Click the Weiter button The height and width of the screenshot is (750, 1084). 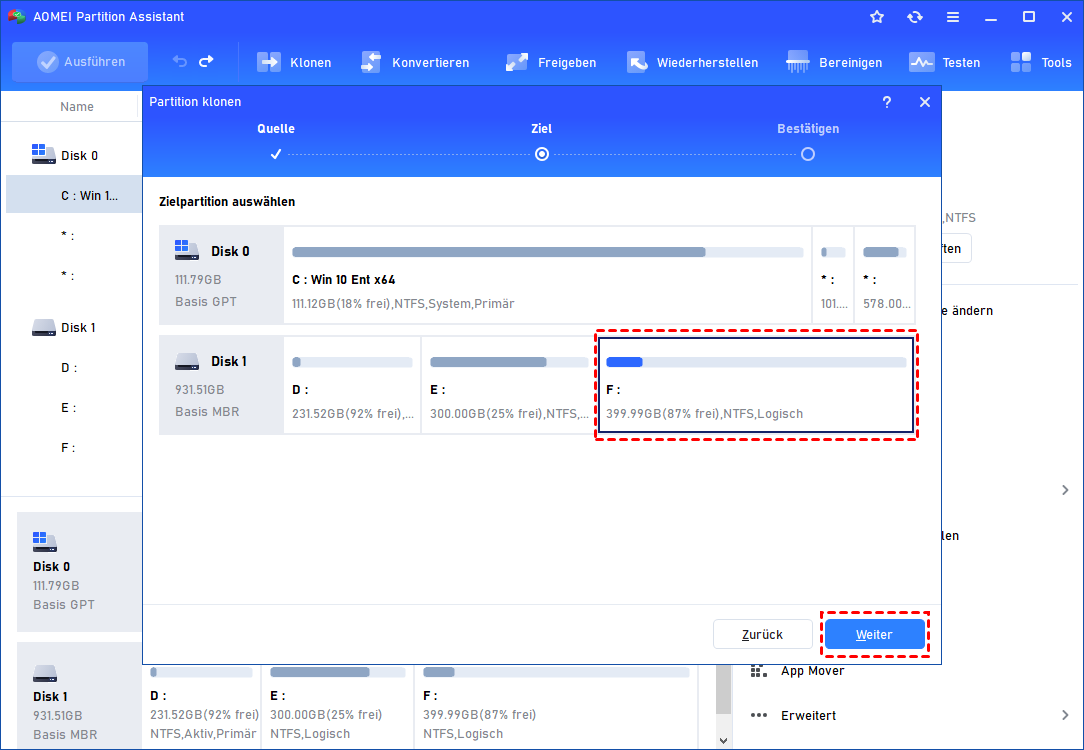pyautogui.click(x=875, y=635)
